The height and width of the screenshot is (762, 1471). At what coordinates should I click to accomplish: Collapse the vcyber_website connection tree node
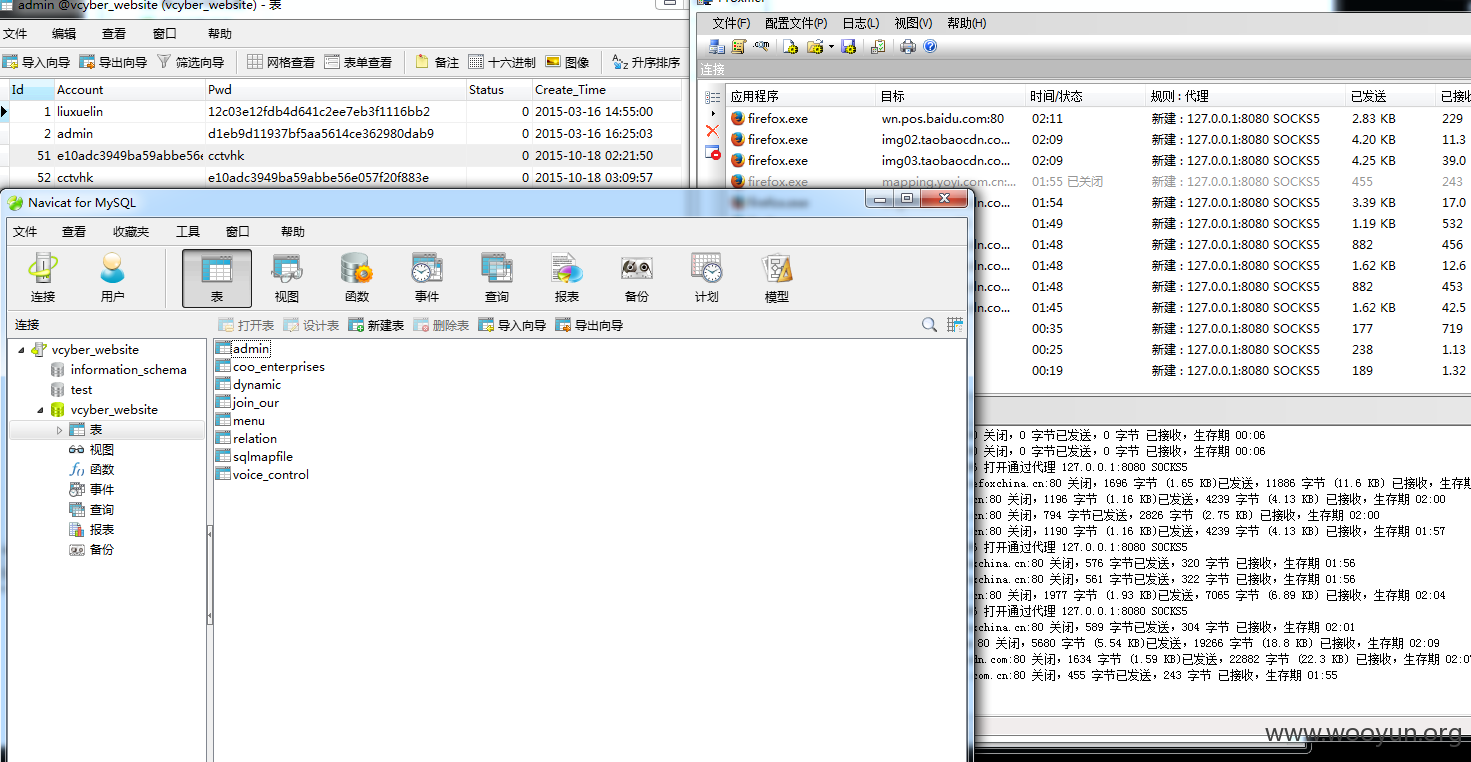pyautogui.click(x=22, y=350)
